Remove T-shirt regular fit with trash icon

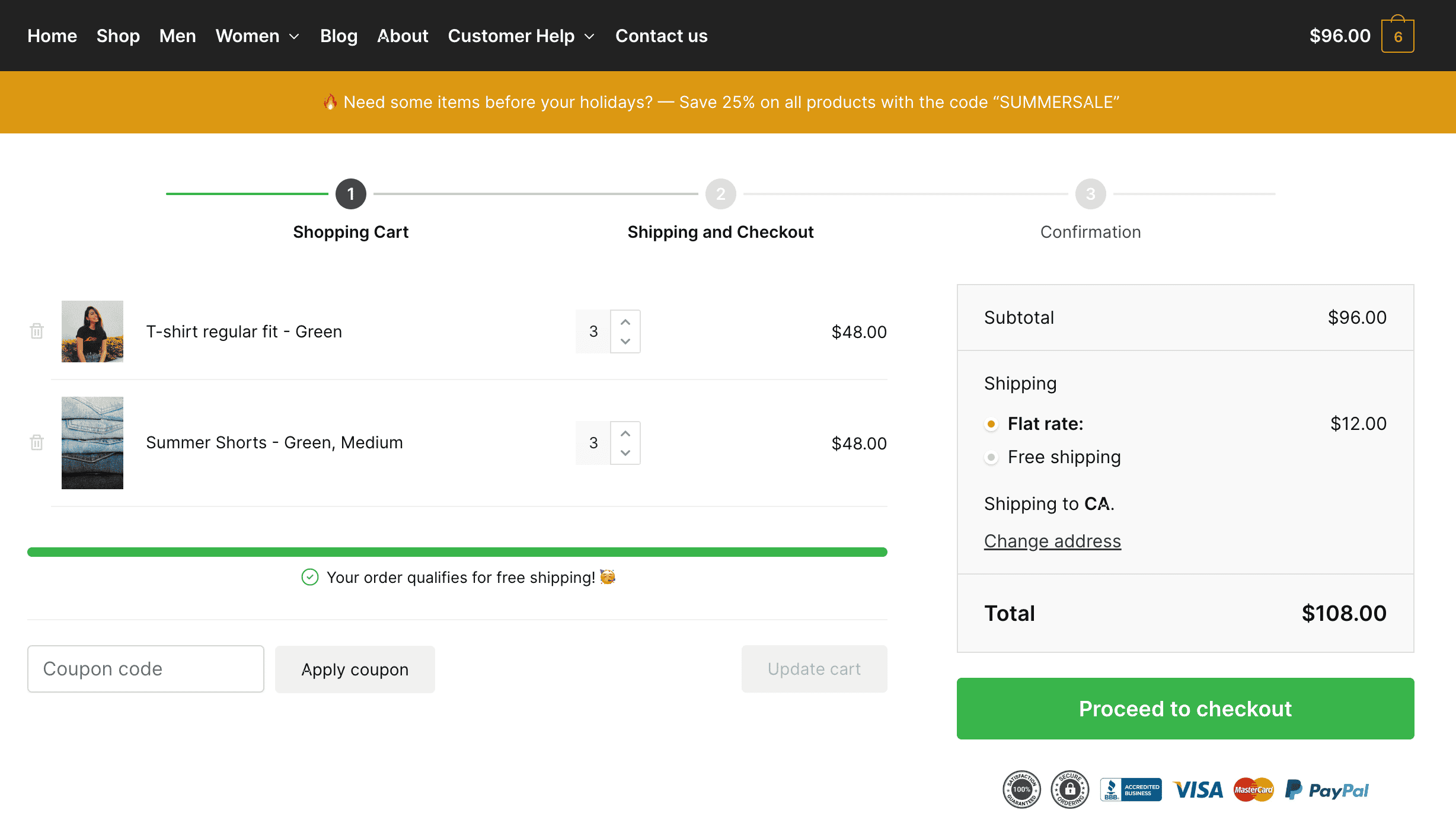point(37,331)
